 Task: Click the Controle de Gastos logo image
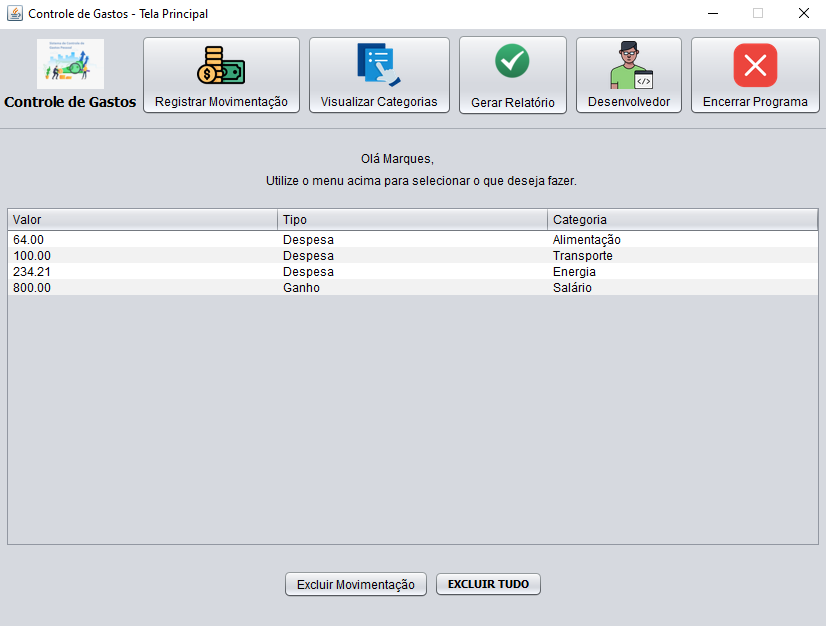(68, 62)
